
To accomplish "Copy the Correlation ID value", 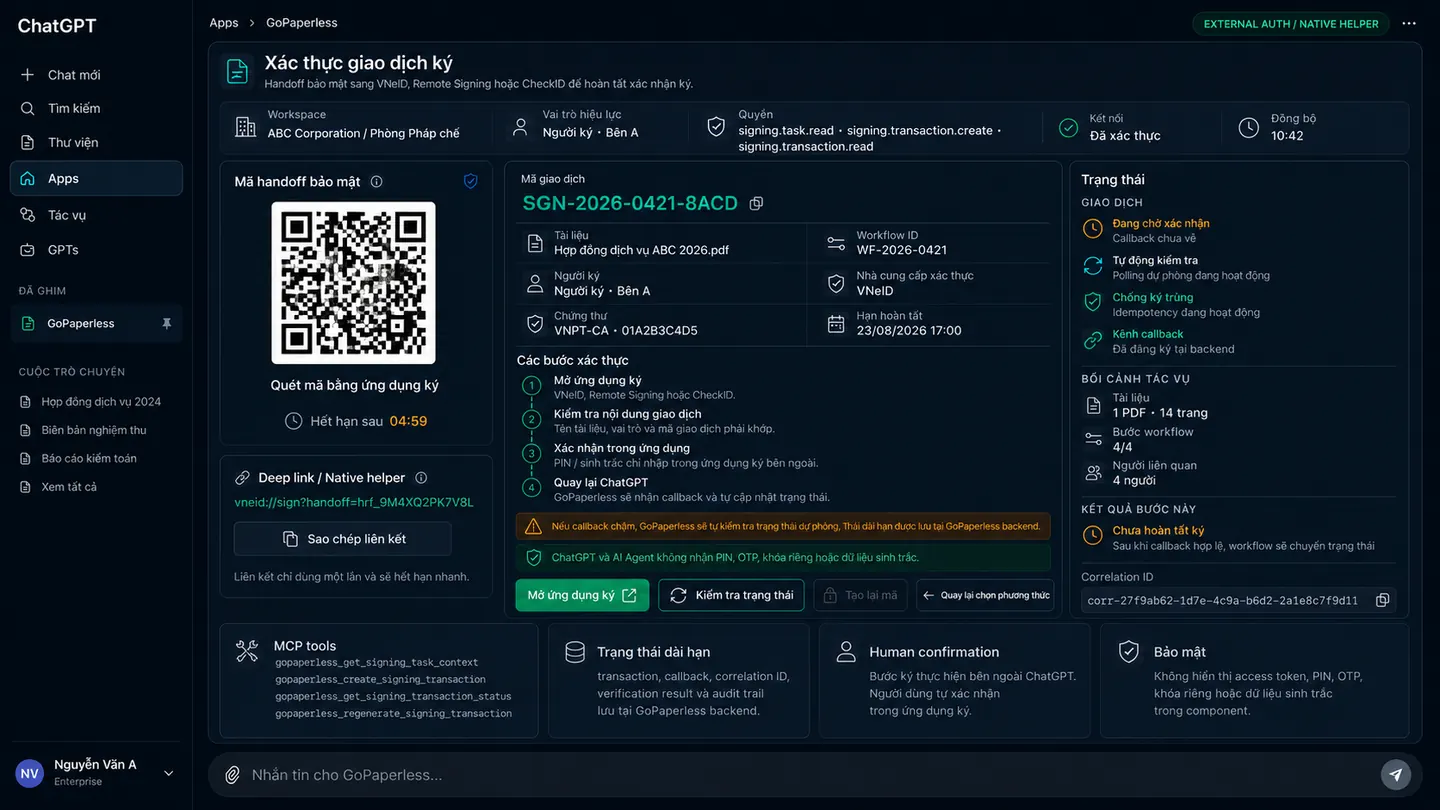I will [1382, 600].
